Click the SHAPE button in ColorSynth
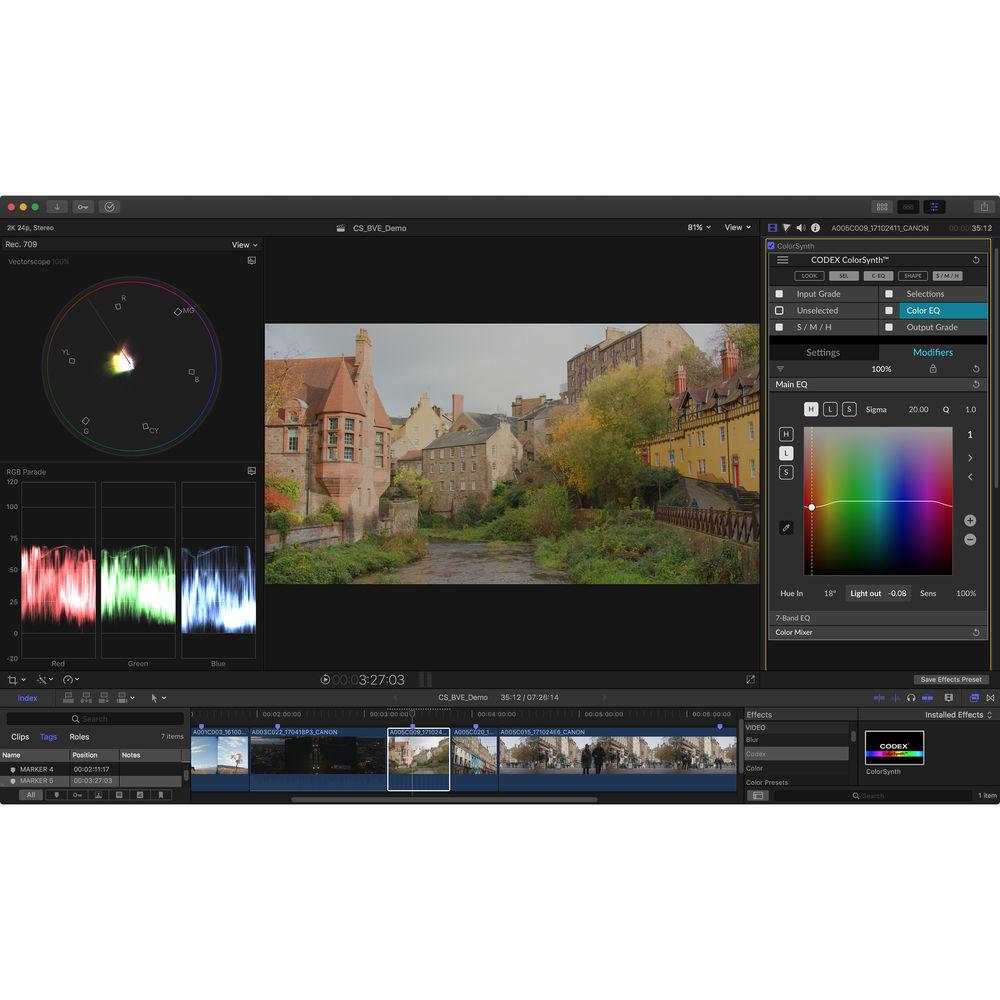This screenshot has height=1000, width=1000. tap(912, 276)
